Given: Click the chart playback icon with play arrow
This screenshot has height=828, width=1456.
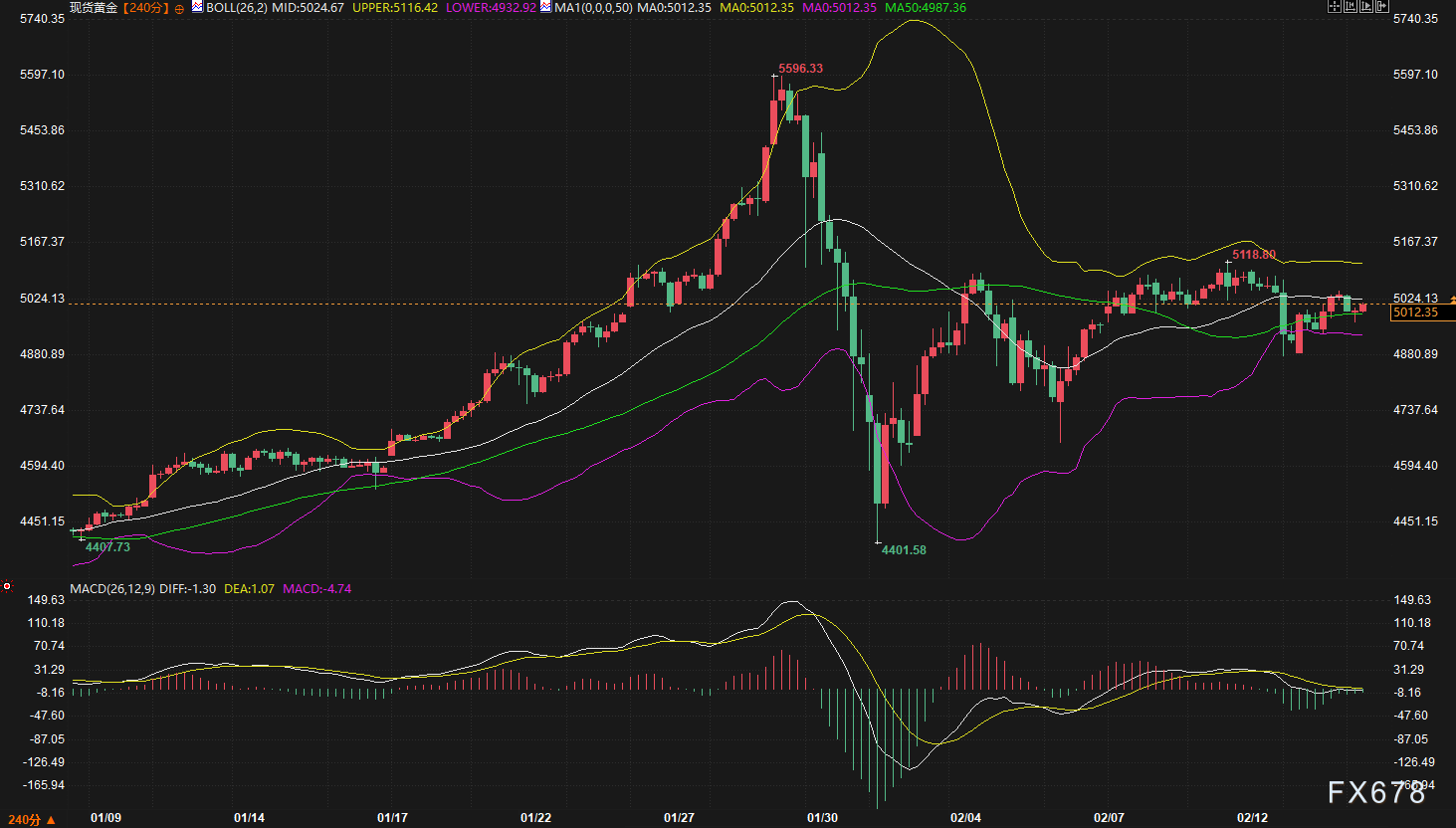Looking at the screenshot, I should 1366,6.
